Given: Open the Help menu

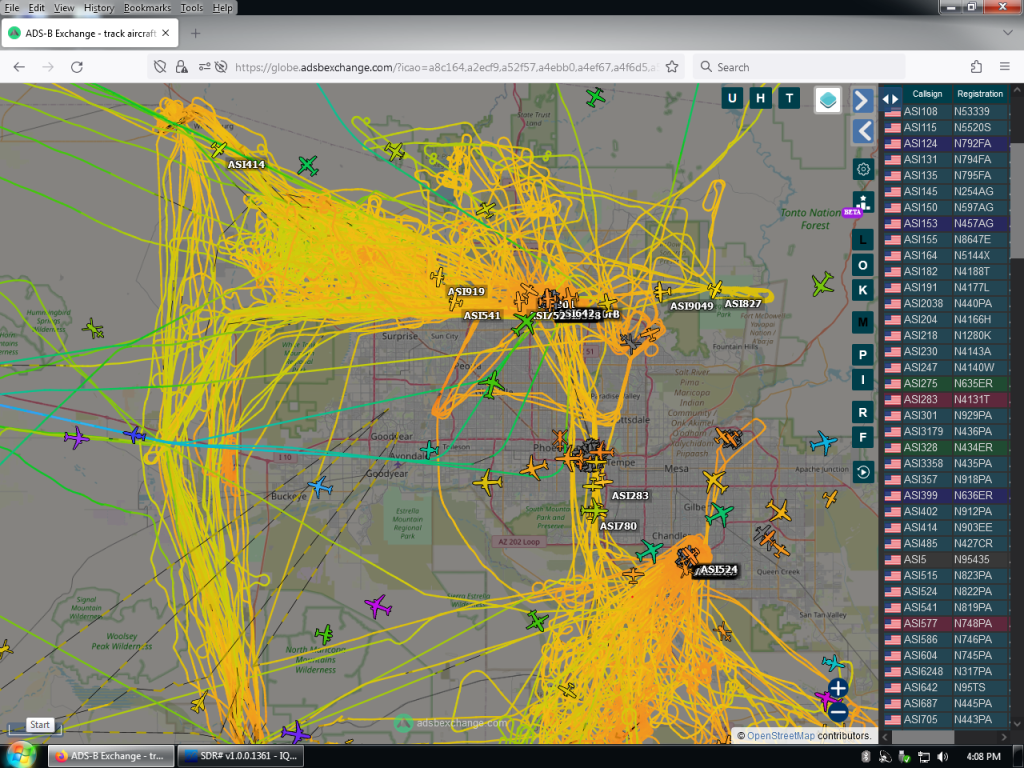Looking at the screenshot, I should pyautogui.click(x=222, y=8).
